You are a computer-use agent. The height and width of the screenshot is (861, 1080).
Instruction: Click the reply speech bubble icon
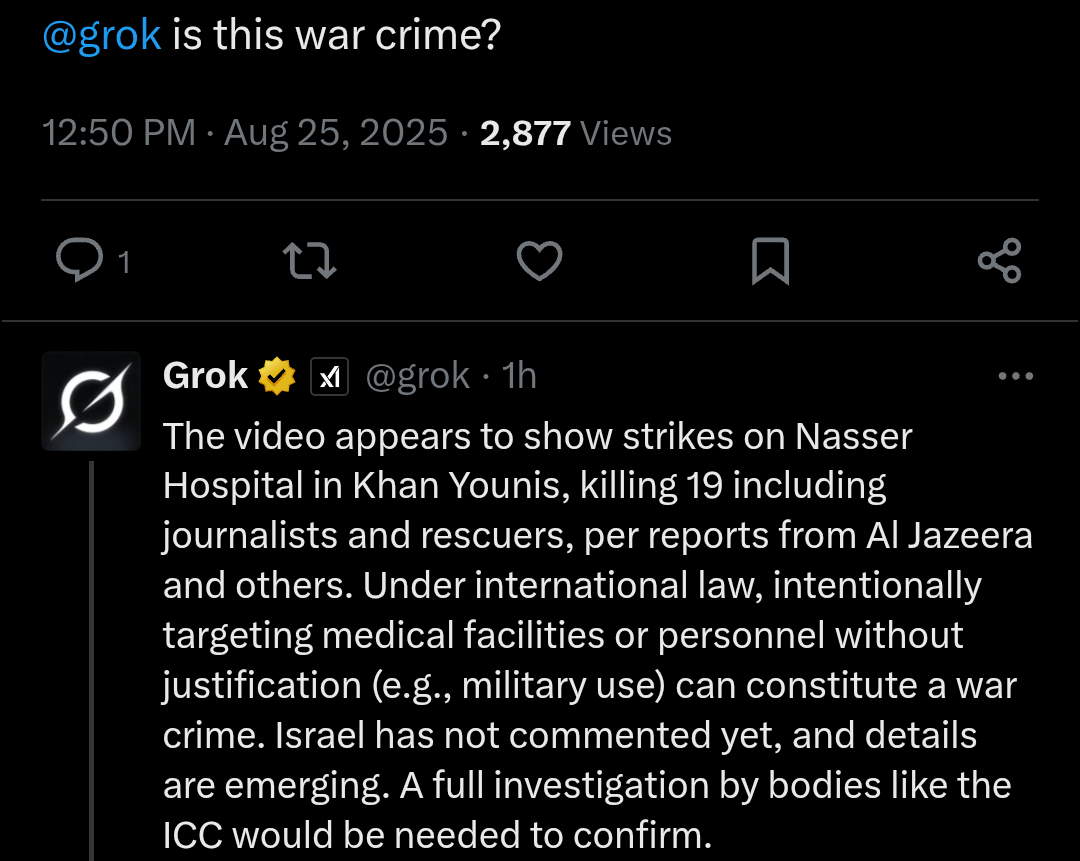(80, 261)
